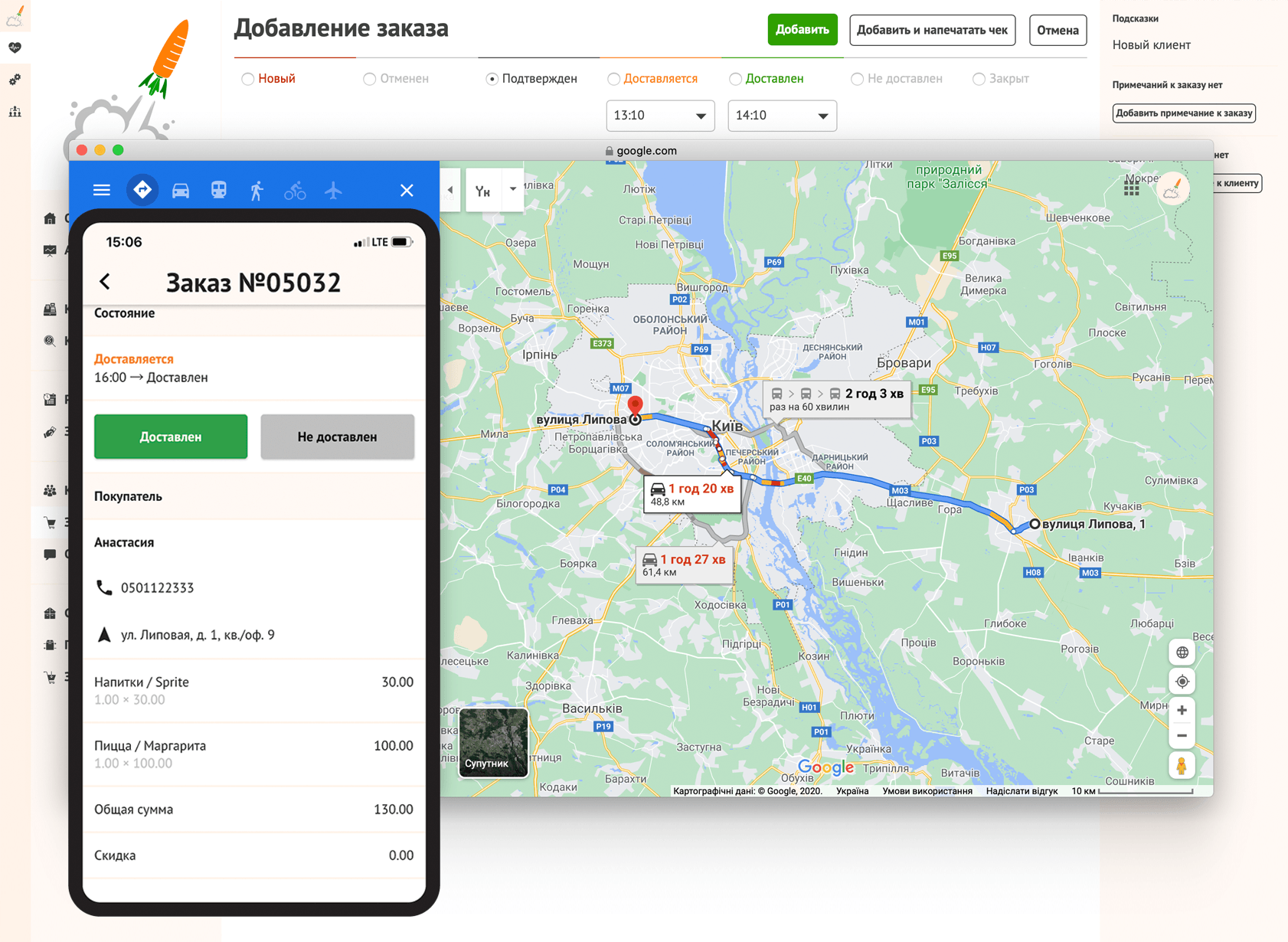Zoom out on the map

coord(1182,736)
